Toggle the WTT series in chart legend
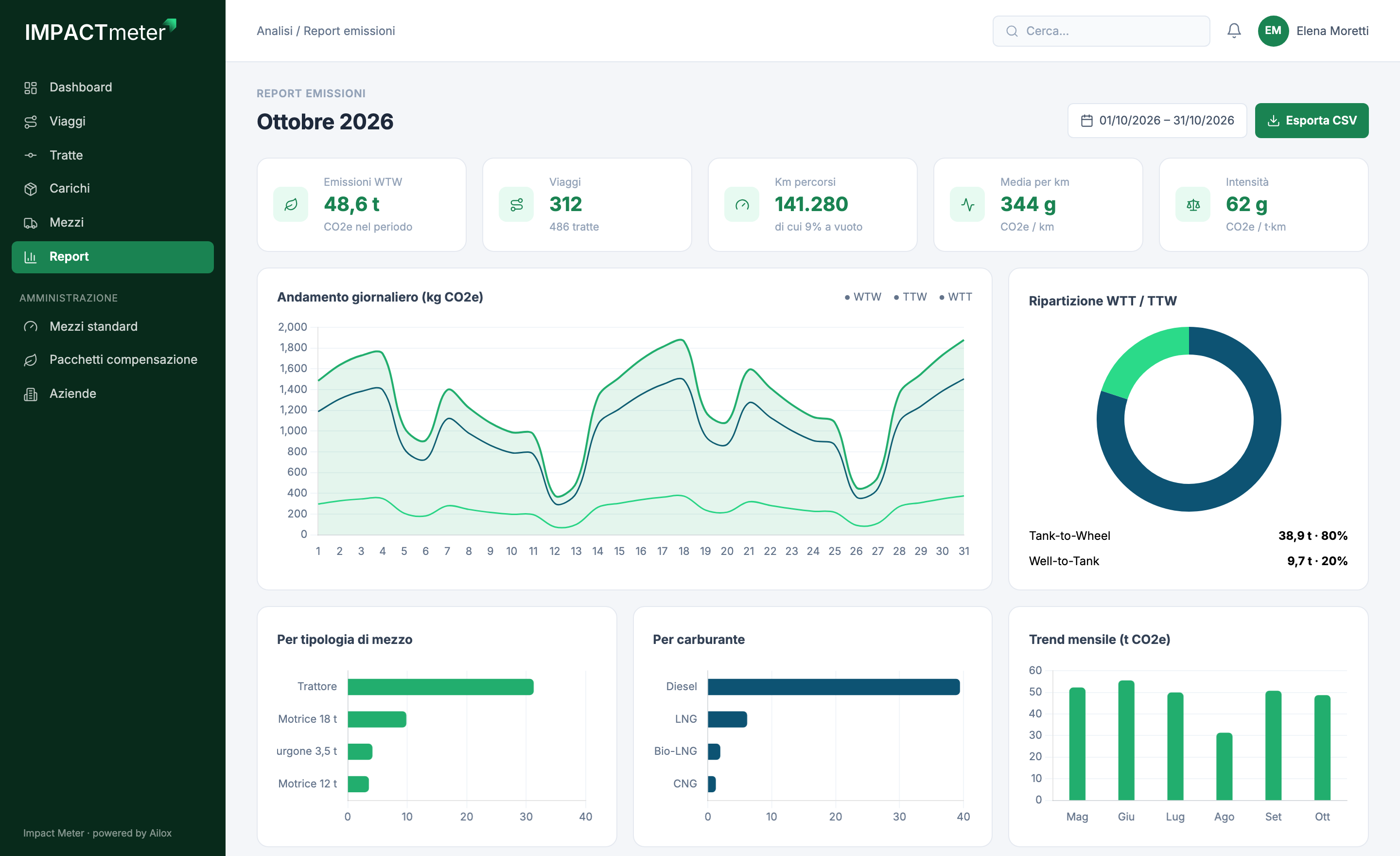The image size is (1400, 856). pos(955,297)
